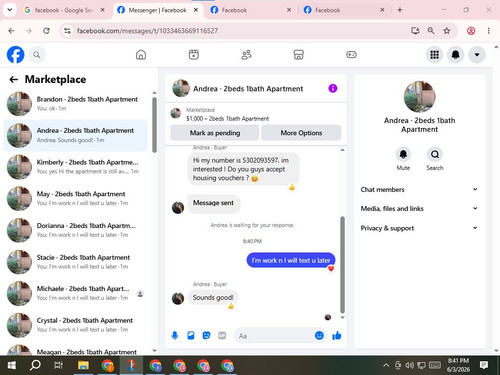Attach a file using the image icon

(x=191, y=335)
